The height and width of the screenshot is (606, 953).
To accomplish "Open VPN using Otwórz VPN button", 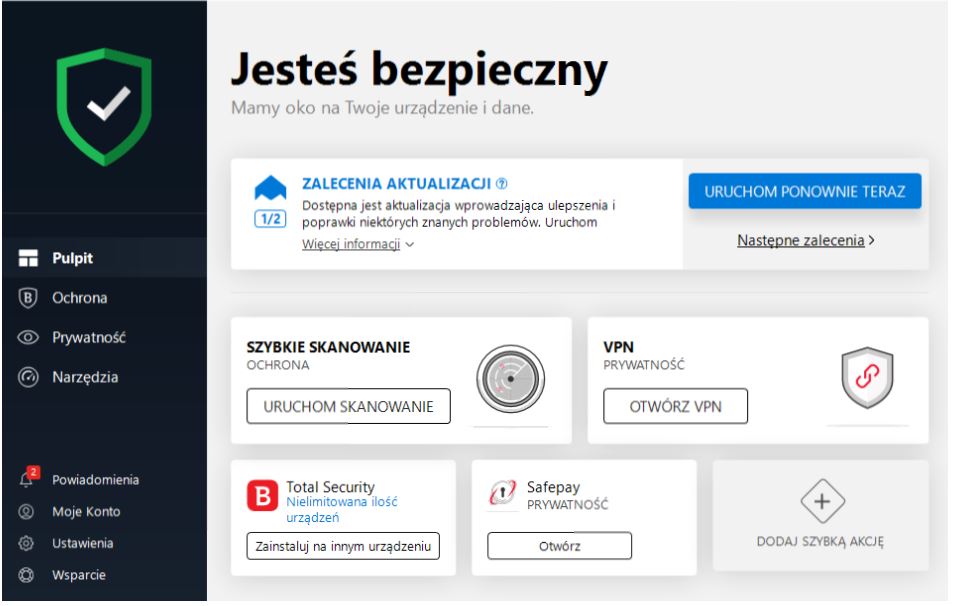I will (x=674, y=407).
